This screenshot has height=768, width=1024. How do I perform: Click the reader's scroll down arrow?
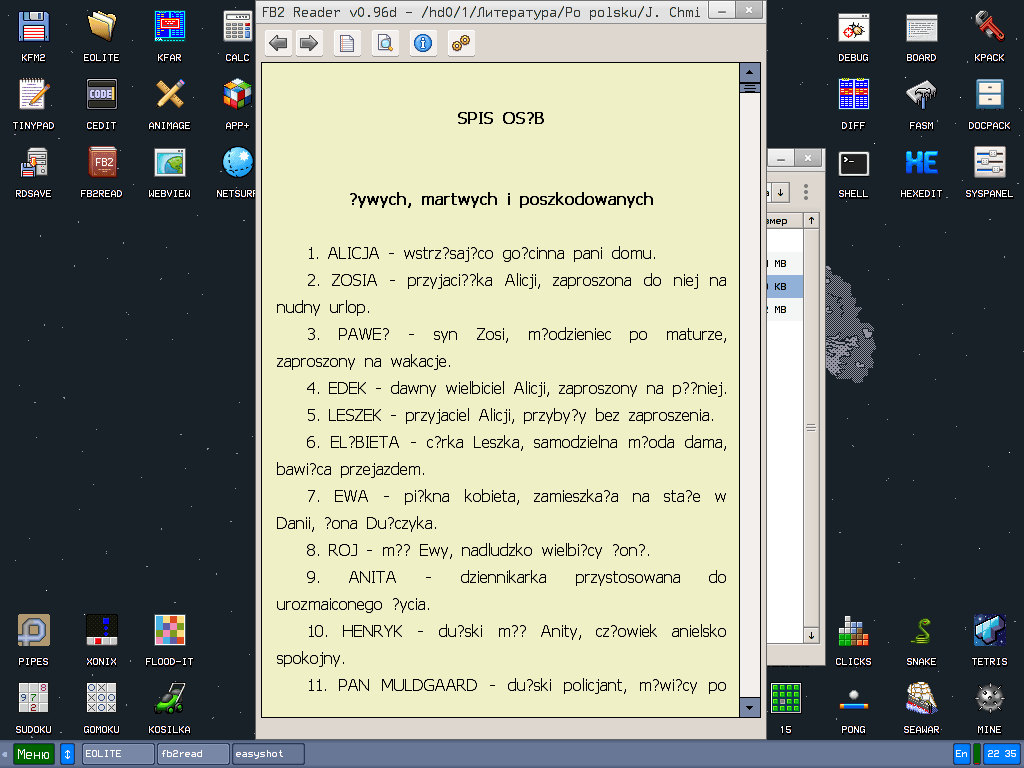tap(749, 708)
